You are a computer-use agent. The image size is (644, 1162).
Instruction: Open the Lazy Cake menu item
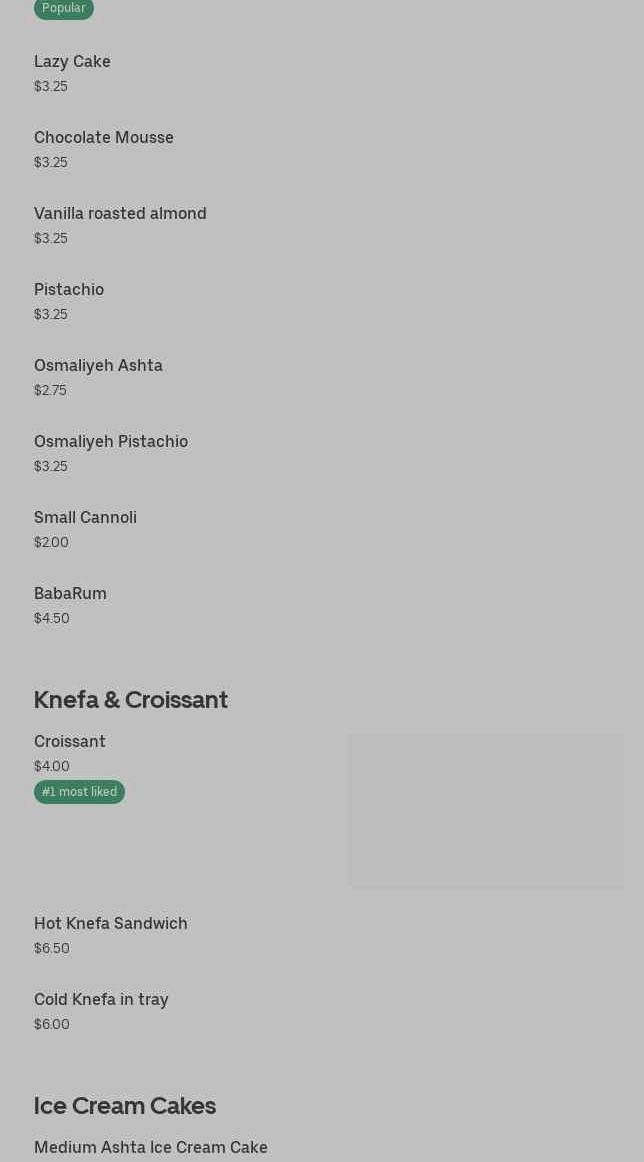(x=72, y=62)
